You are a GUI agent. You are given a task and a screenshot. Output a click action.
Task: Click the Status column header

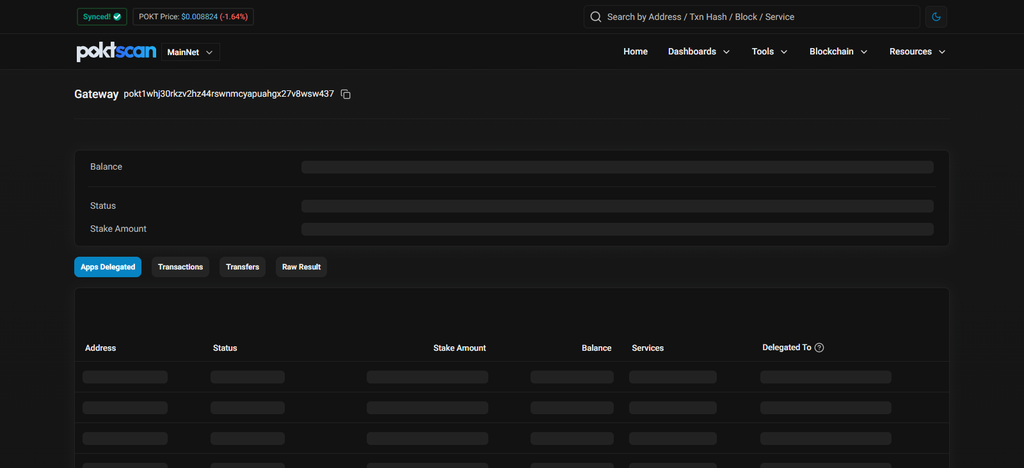(x=225, y=348)
